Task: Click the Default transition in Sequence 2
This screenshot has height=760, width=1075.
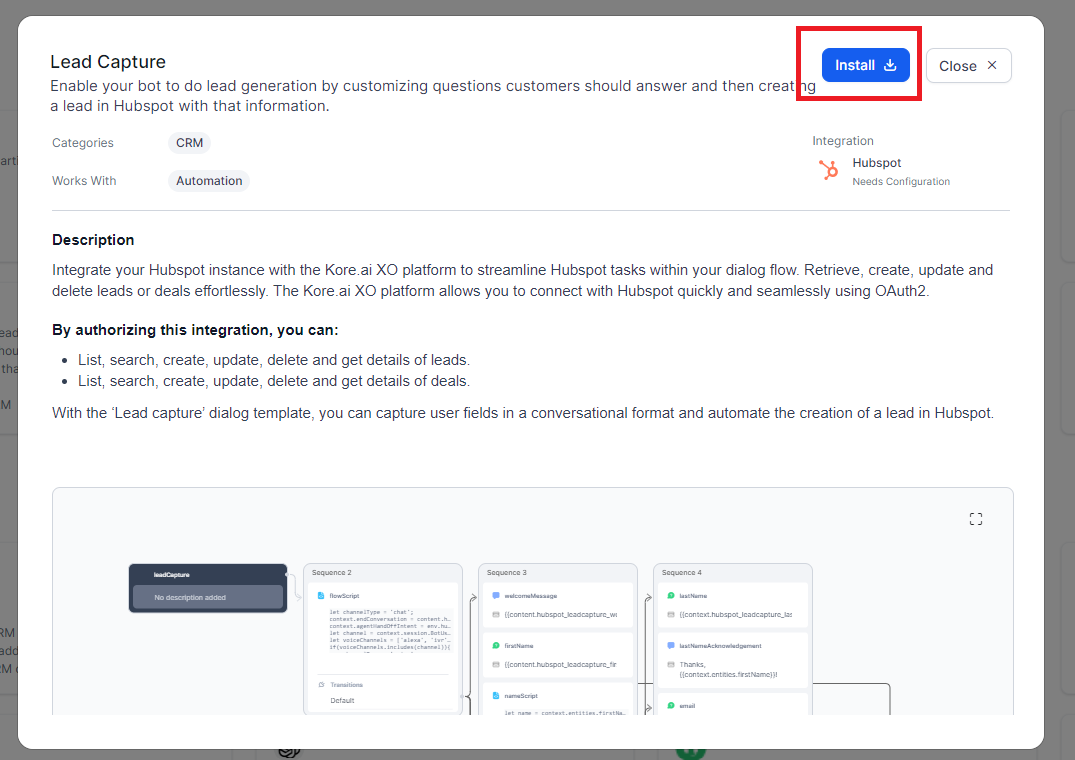Action: [x=342, y=700]
